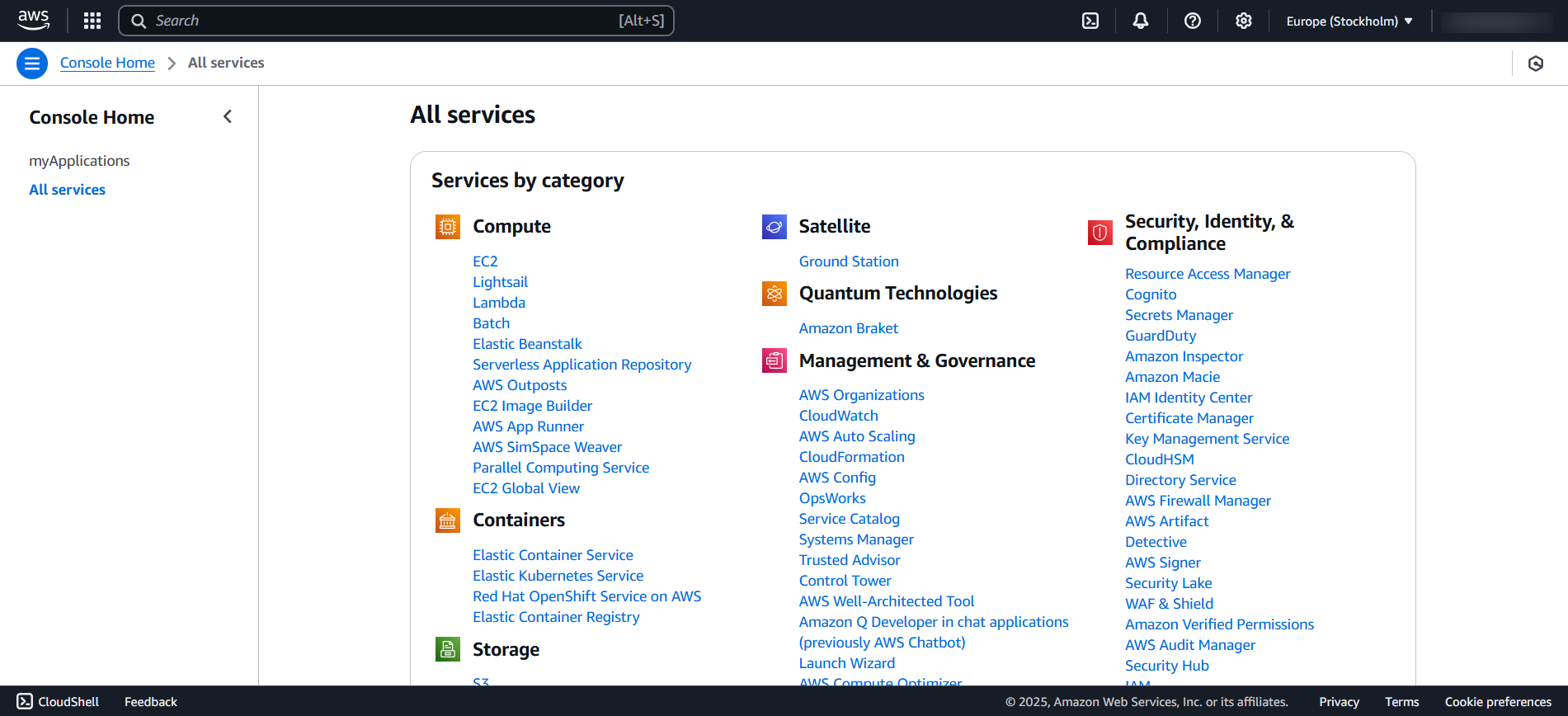
Task: Open Secrets Manager
Action: [1179, 315]
